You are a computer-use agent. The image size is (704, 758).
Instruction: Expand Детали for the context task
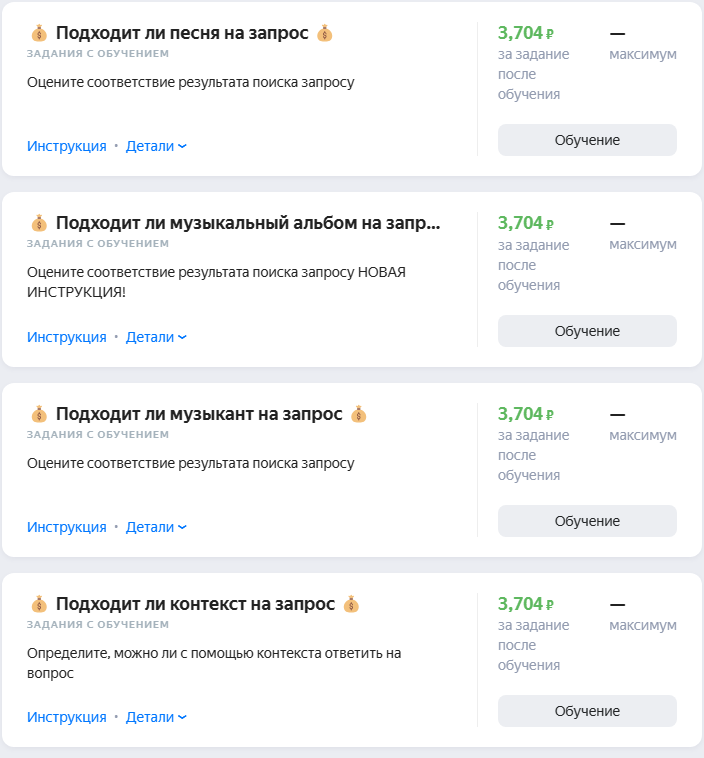(156, 717)
